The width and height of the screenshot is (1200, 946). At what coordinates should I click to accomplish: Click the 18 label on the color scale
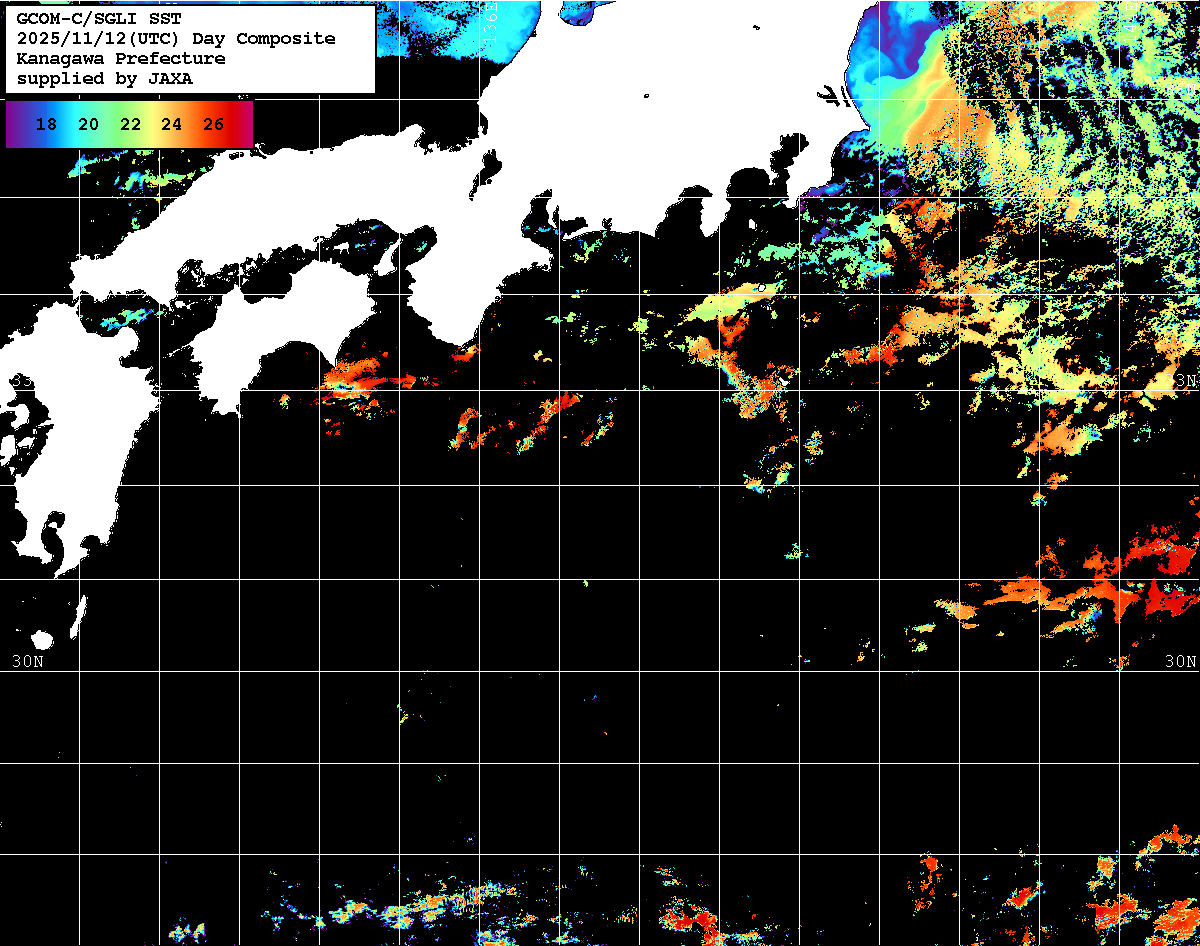[x=46, y=125]
